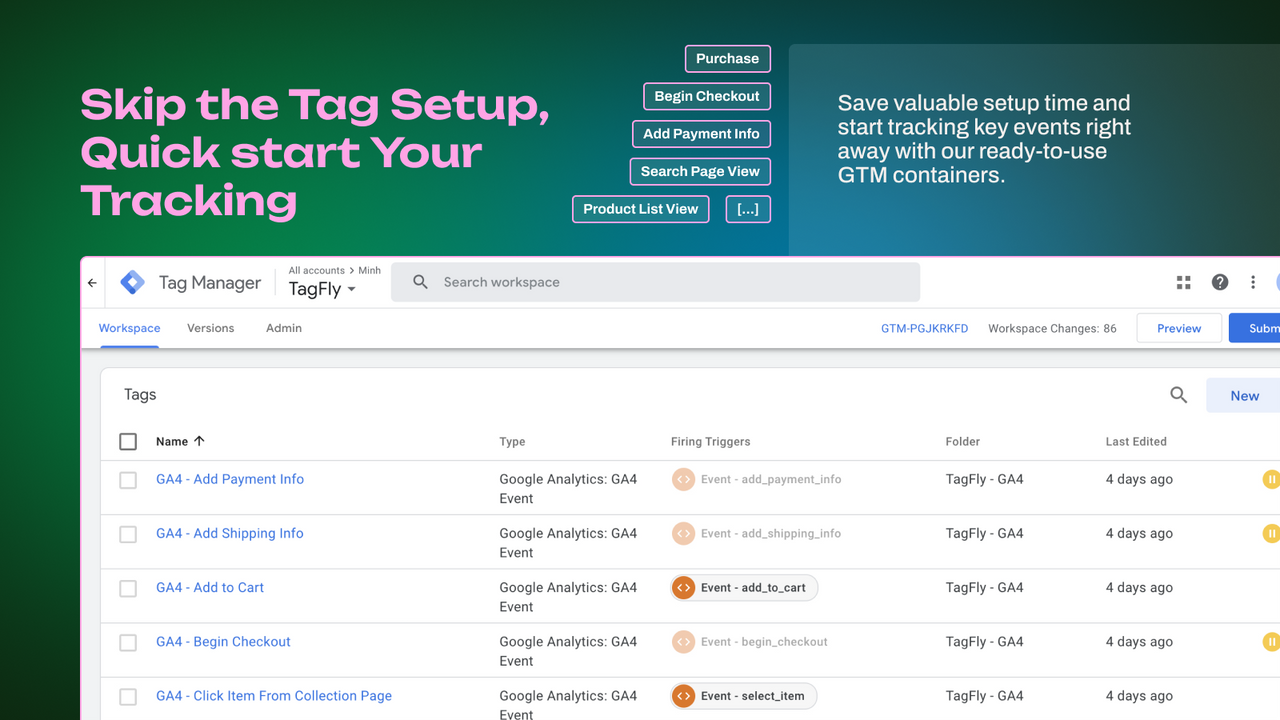
Task: Open the three-dot more options menu
Action: 1253,283
